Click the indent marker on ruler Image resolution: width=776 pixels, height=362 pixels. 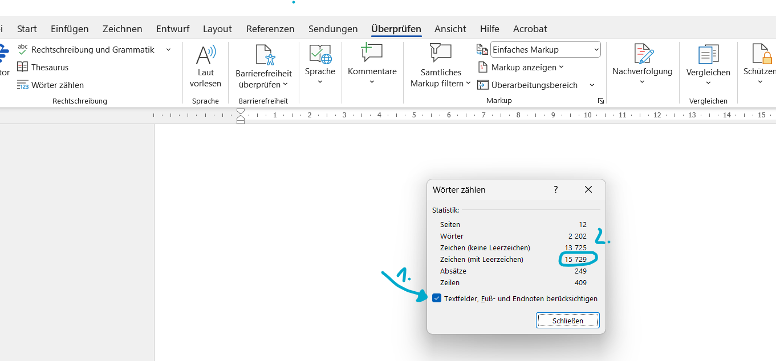coord(241,115)
